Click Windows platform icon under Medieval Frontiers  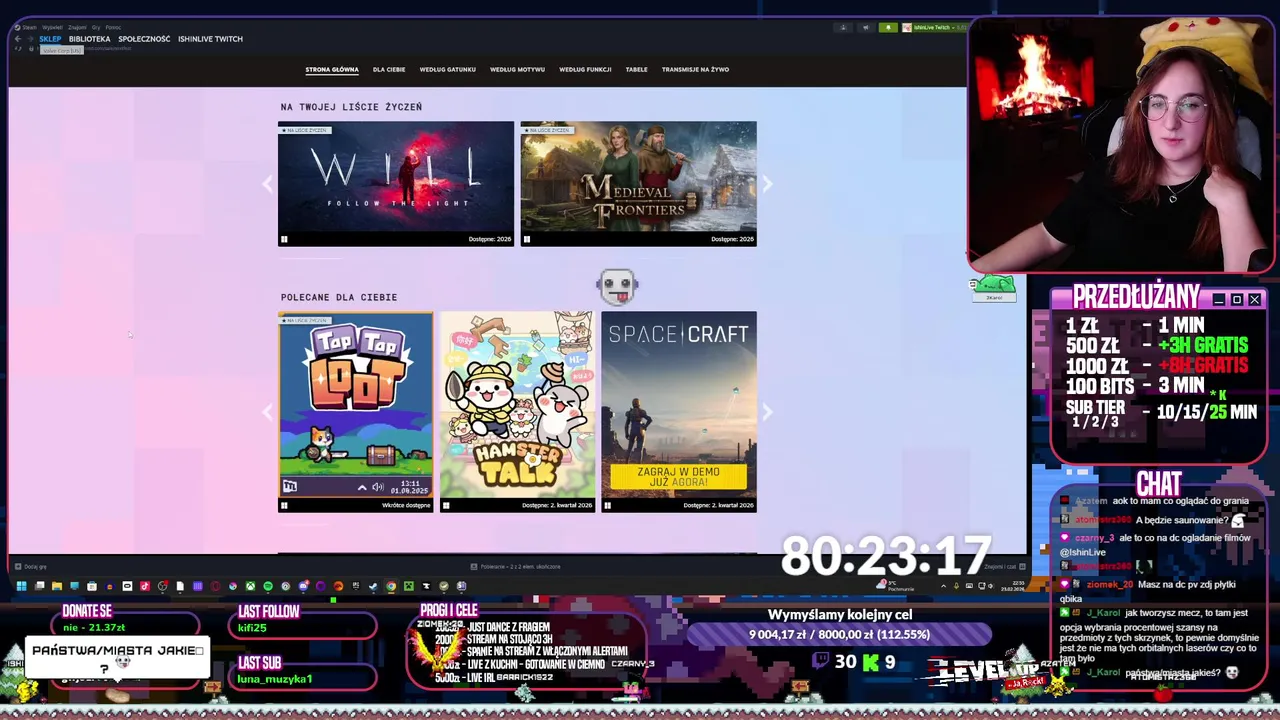[527, 239]
